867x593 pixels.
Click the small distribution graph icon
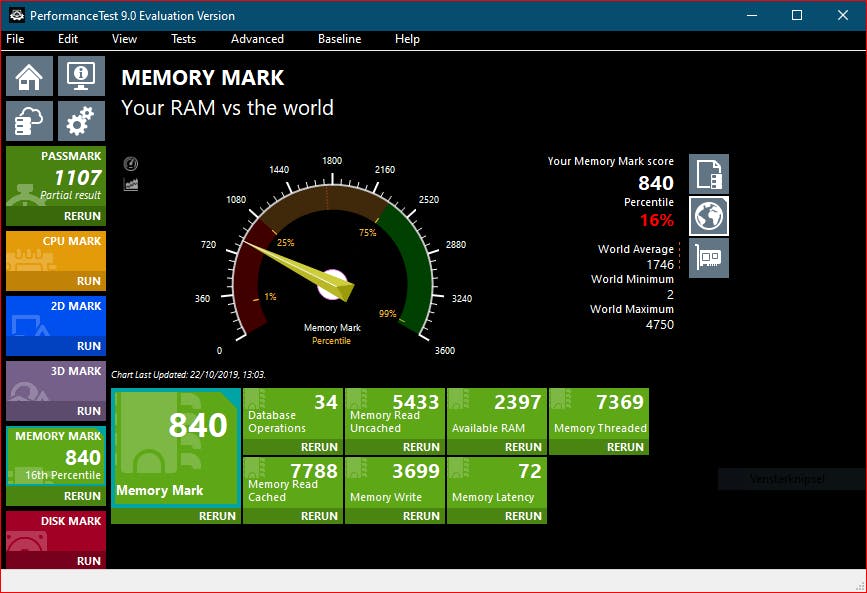coord(131,184)
